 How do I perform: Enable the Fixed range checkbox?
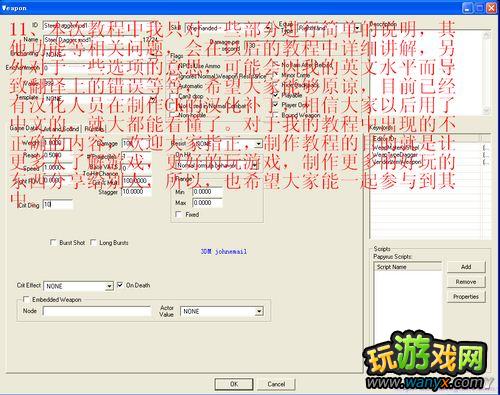pyautogui.click(x=179, y=214)
